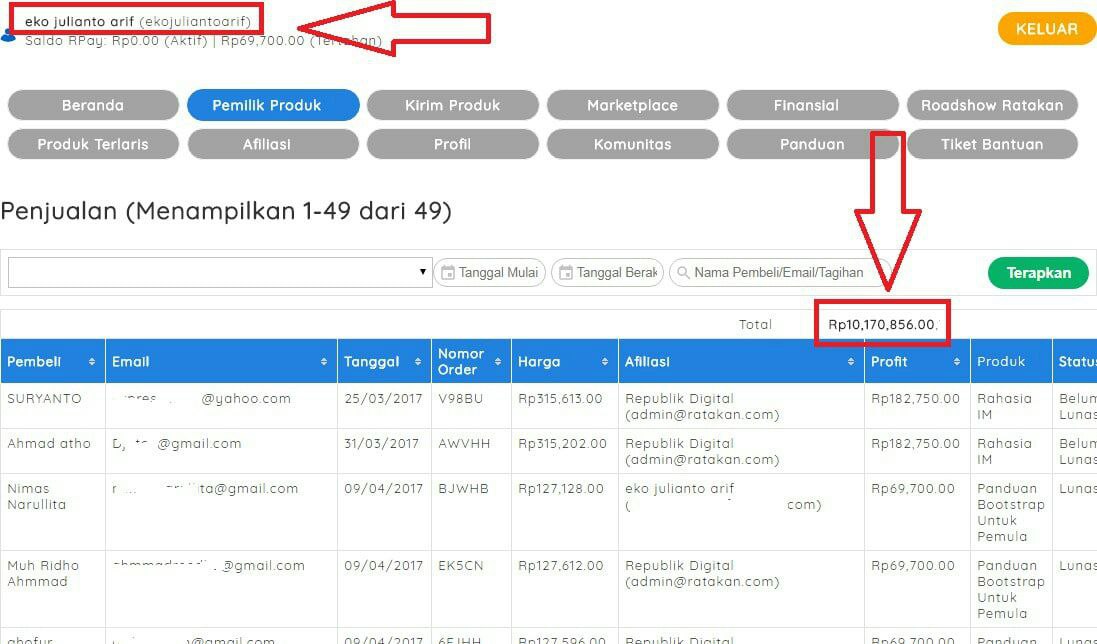The width and height of the screenshot is (1097, 644).
Task: Go to the Marketplace tab
Action: (632, 105)
